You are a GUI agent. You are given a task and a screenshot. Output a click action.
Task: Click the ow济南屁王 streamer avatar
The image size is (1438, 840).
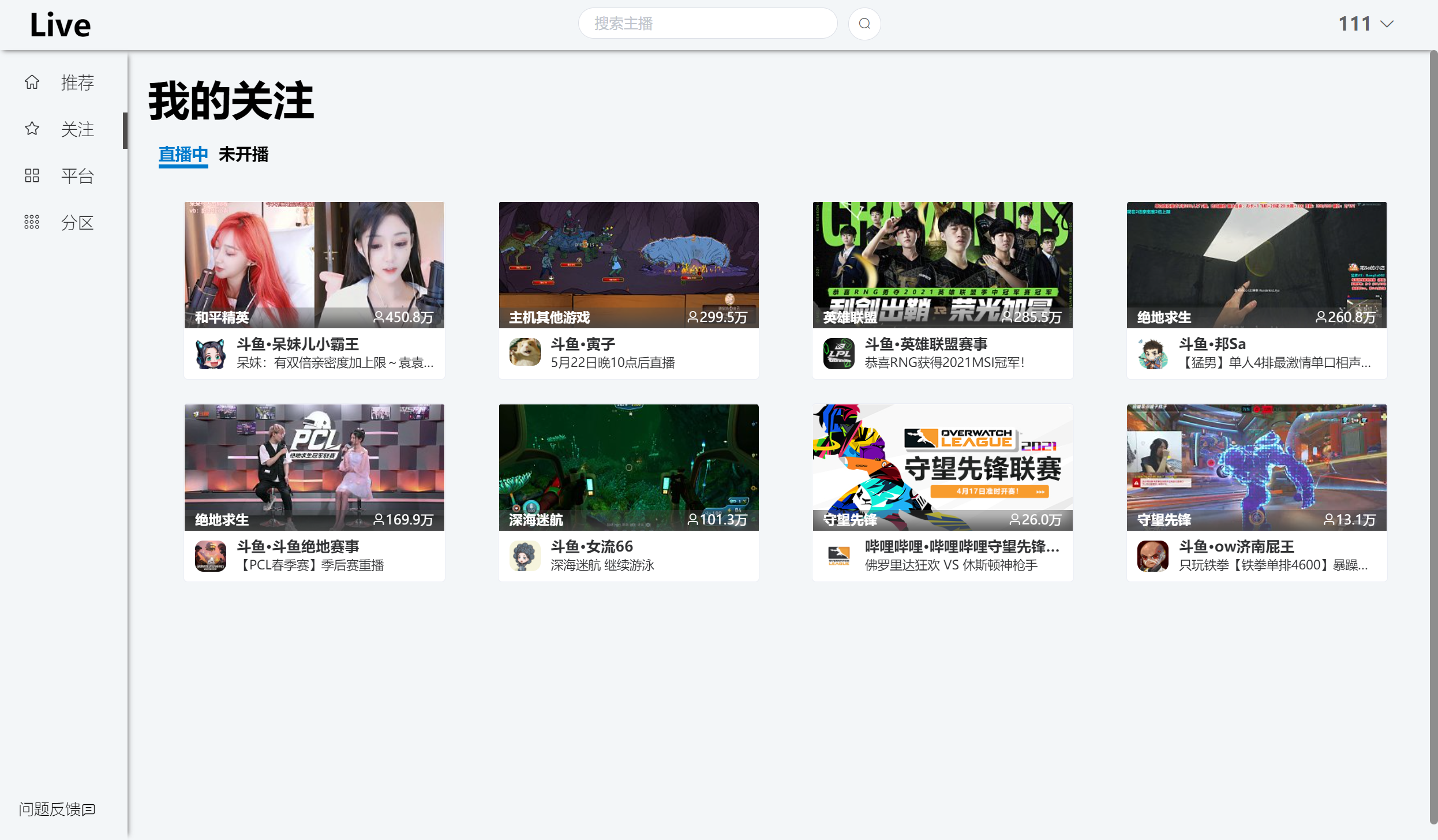[1152, 556]
